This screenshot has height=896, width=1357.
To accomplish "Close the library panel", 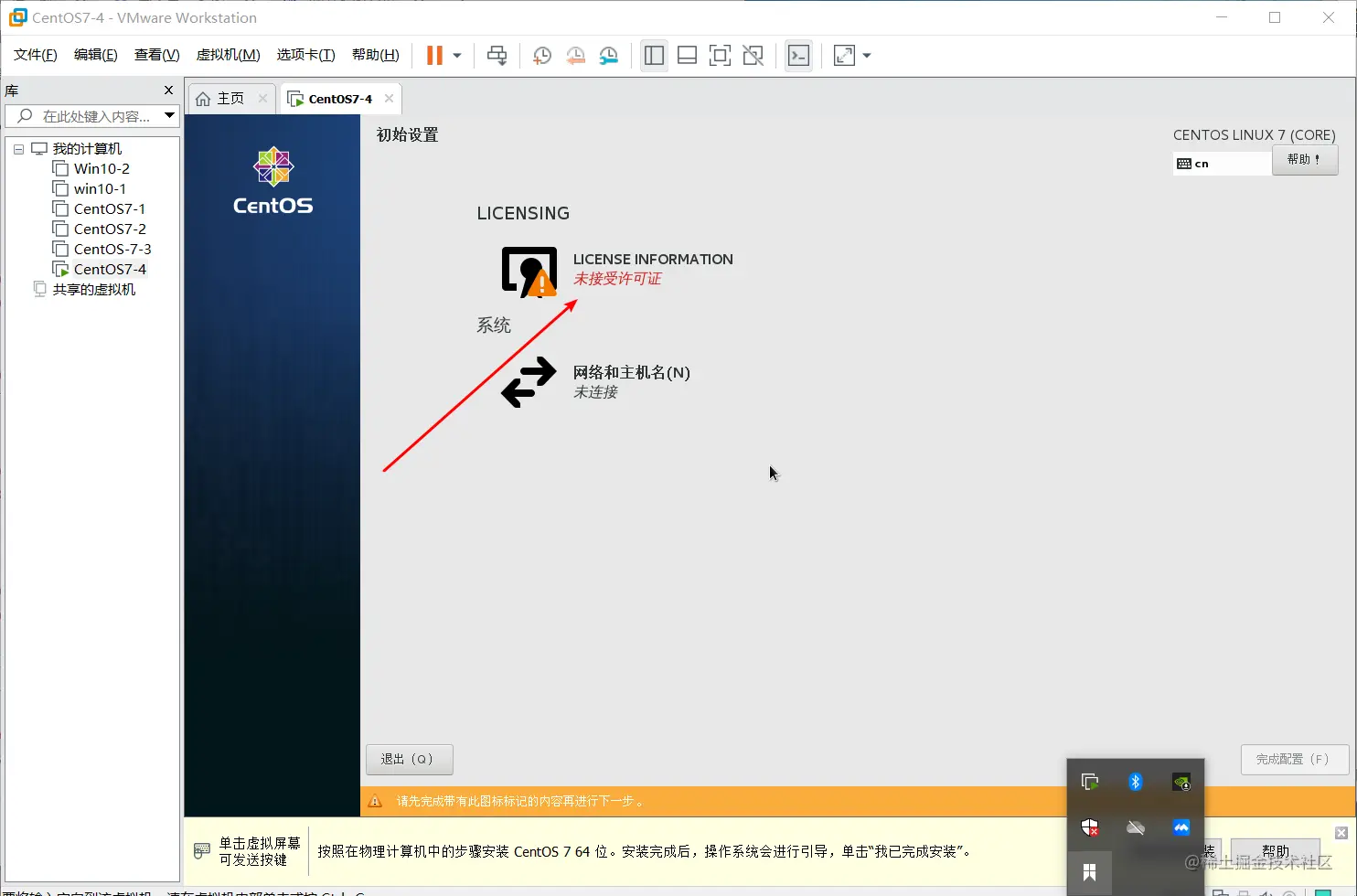I will [x=168, y=91].
